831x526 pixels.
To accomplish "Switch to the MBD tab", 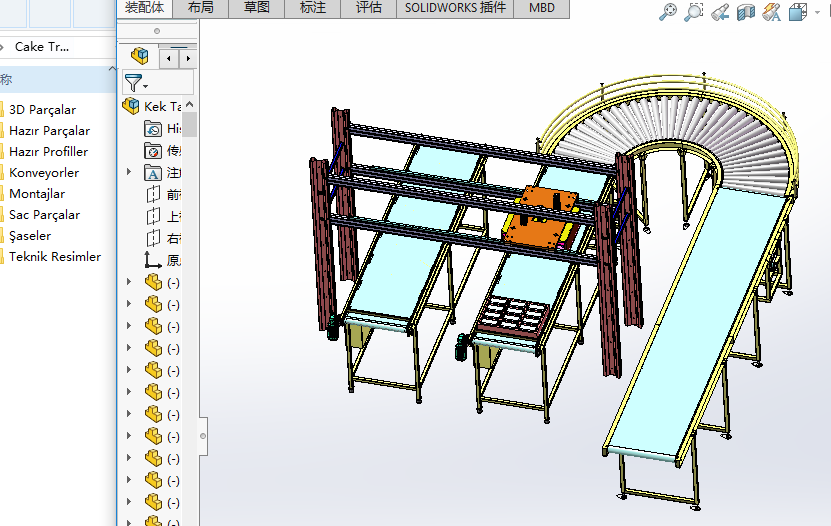I will 541,8.
